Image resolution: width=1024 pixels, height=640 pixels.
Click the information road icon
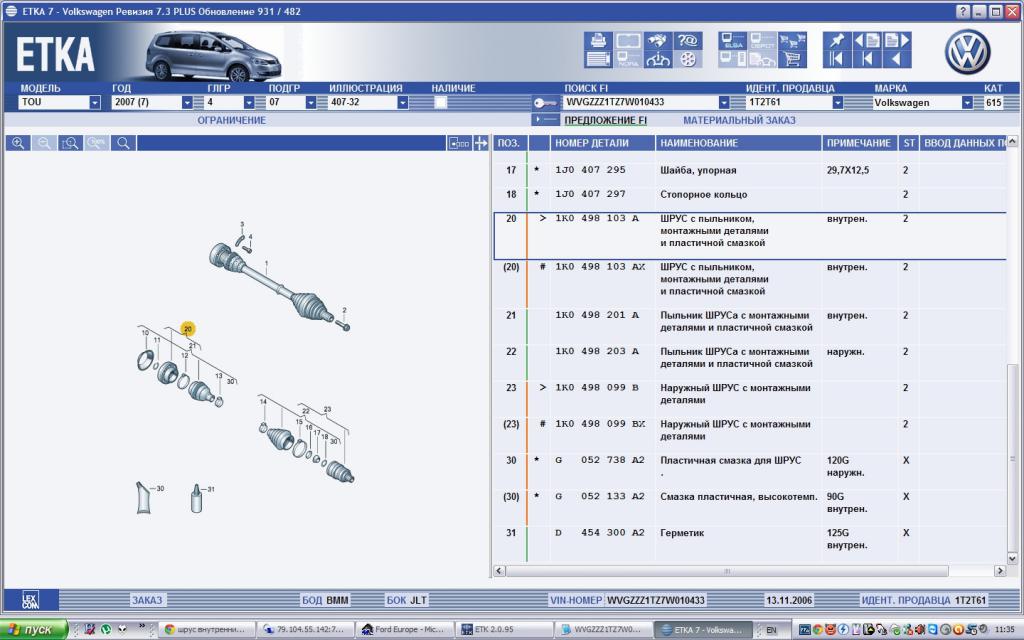pyautogui.click(x=658, y=59)
